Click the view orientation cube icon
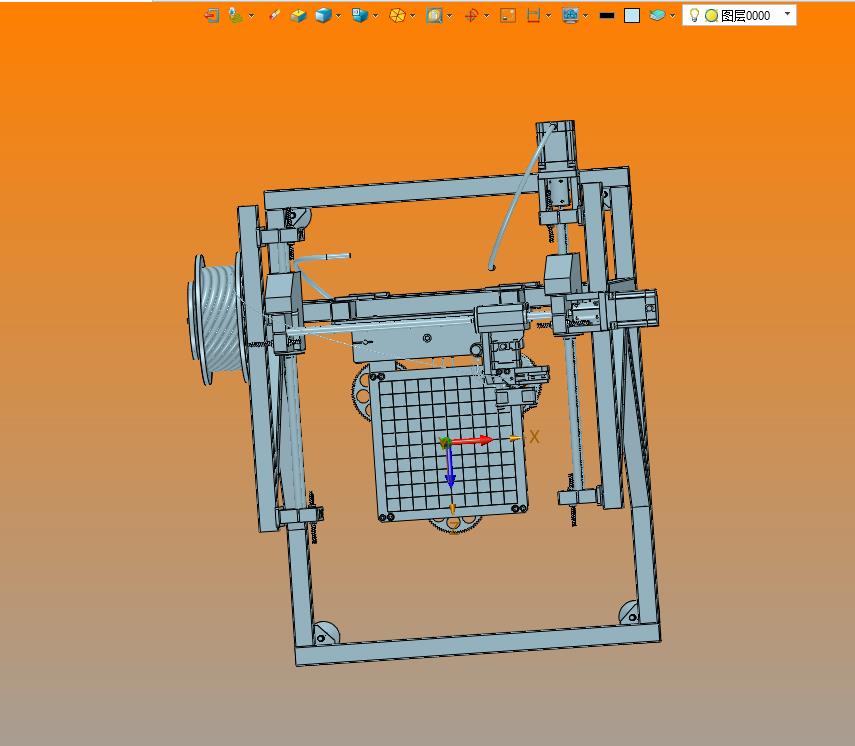This screenshot has width=855, height=746. [360, 15]
